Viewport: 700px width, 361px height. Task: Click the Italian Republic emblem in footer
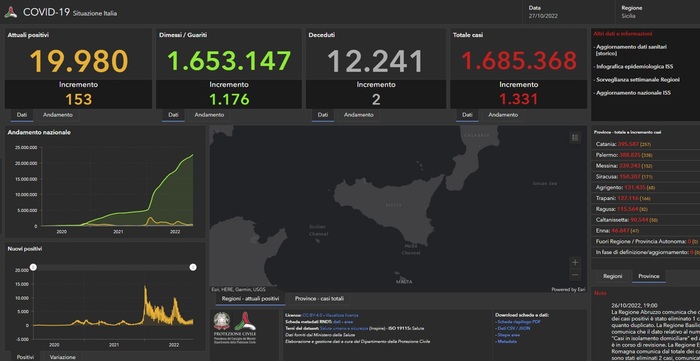click(222, 321)
